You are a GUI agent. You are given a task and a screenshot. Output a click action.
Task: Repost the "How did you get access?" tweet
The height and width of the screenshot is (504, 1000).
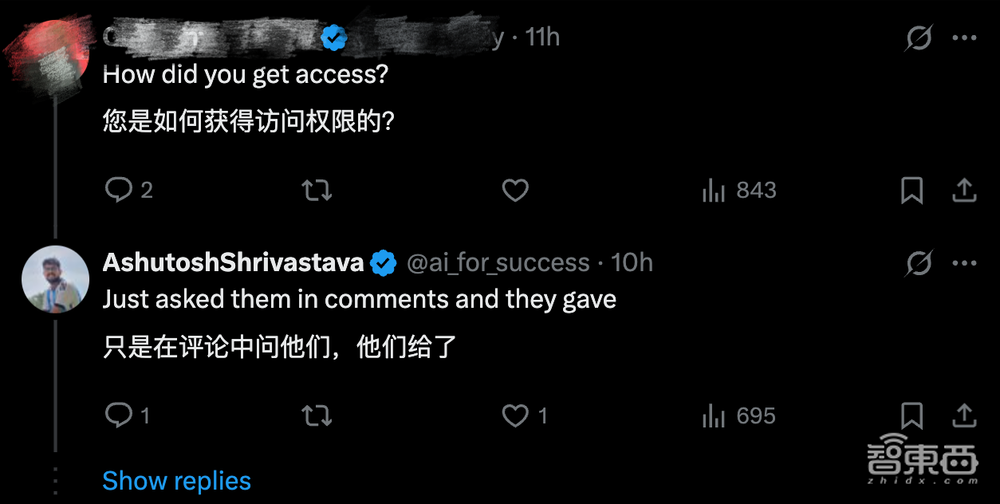[317, 190]
